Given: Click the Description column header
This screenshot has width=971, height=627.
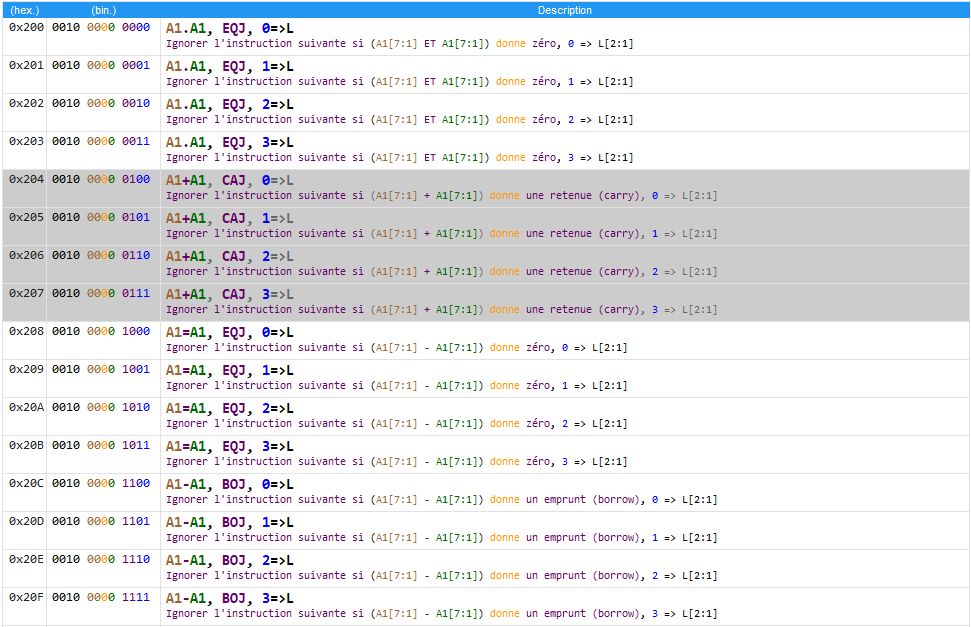Looking at the screenshot, I should (x=564, y=10).
